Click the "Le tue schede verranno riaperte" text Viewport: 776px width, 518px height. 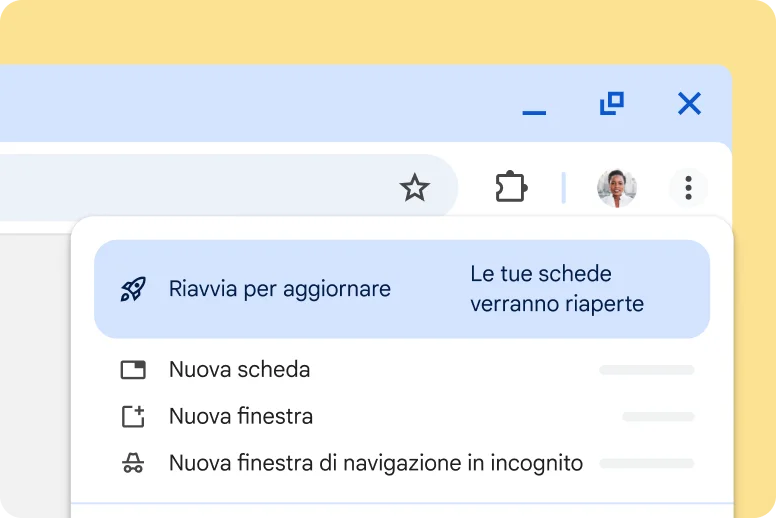coord(556,289)
